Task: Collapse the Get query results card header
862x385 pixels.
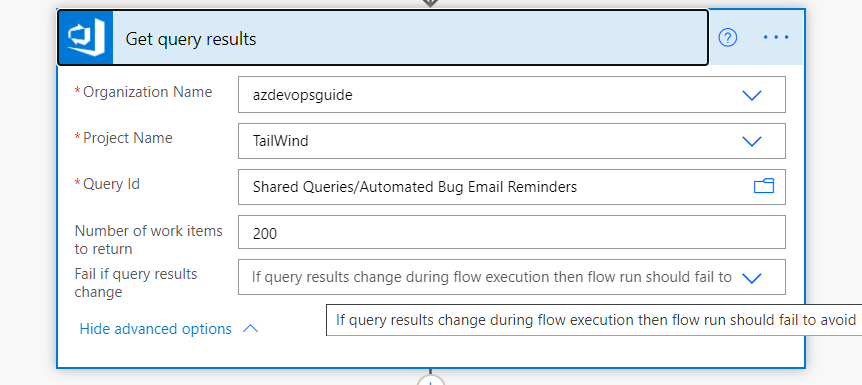Action: point(383,38)
